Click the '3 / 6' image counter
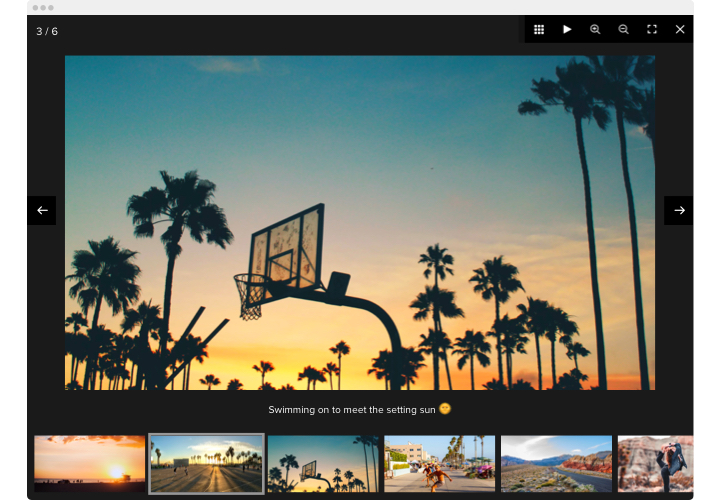 (47, 31)
